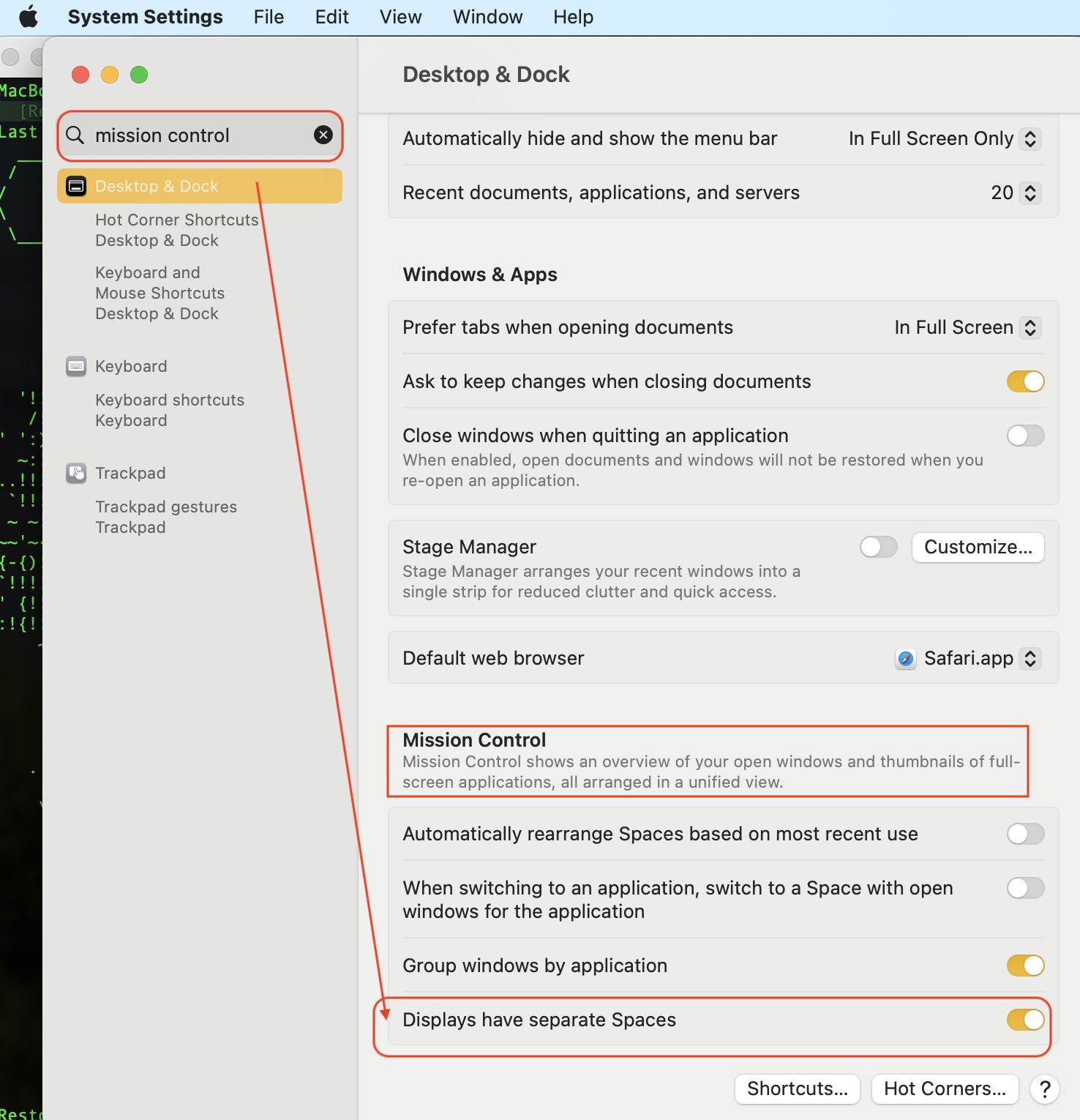Open the Trackpad sidebar icon
Image resolution: width=1080 pixels, height=1120 pixels.
[x=76, y=473]
